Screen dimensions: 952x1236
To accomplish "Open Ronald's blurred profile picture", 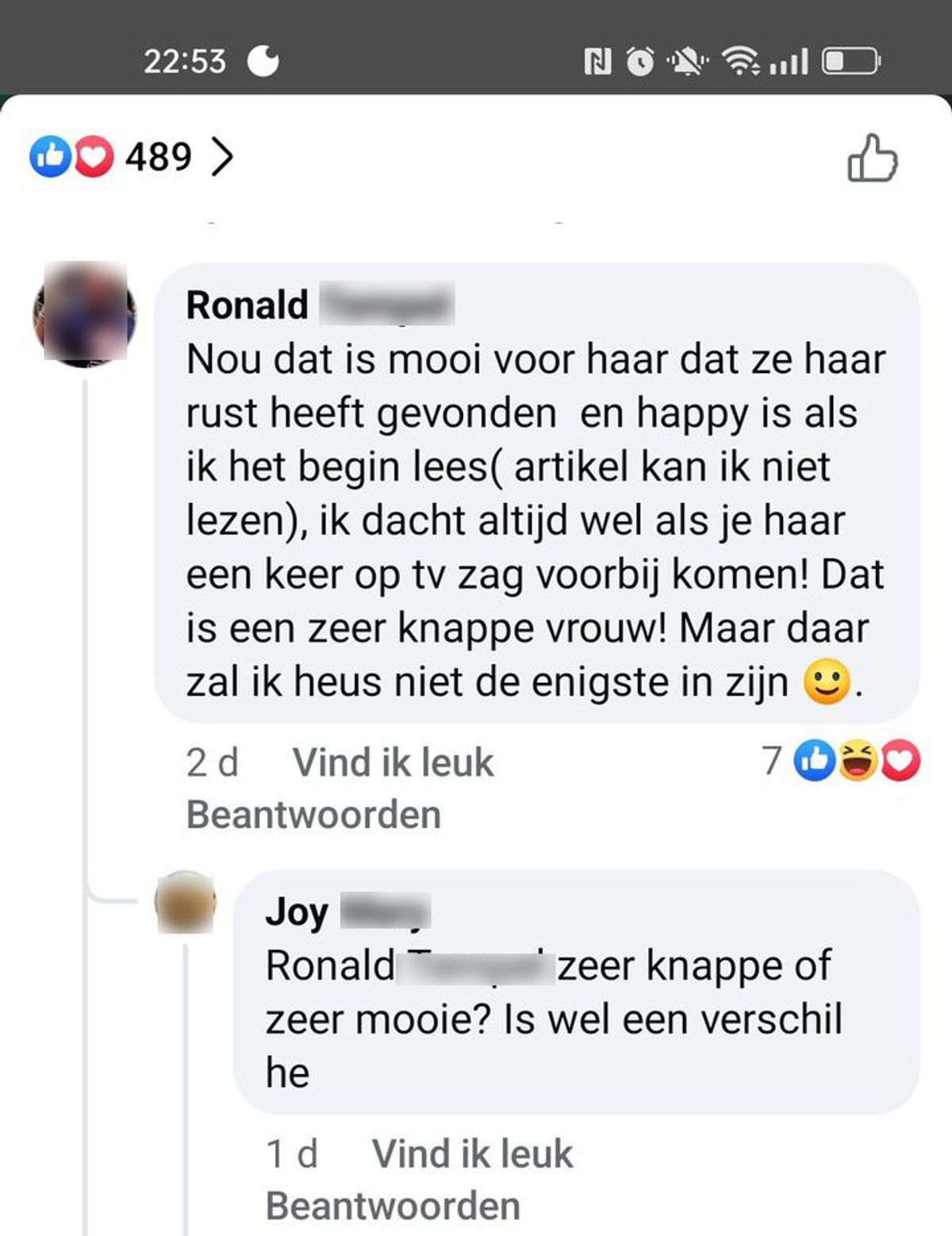I will [85, 313].
